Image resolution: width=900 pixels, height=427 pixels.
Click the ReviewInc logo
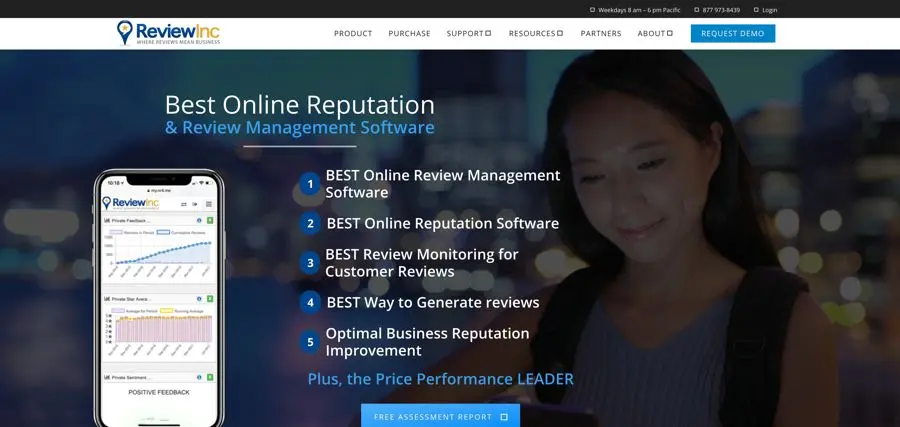point(168,33)
